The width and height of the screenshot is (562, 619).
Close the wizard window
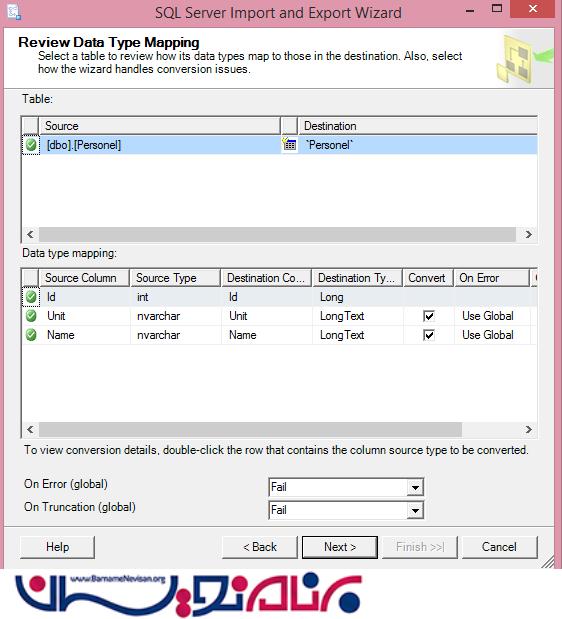pyautogui.click(x=532, y=9)
